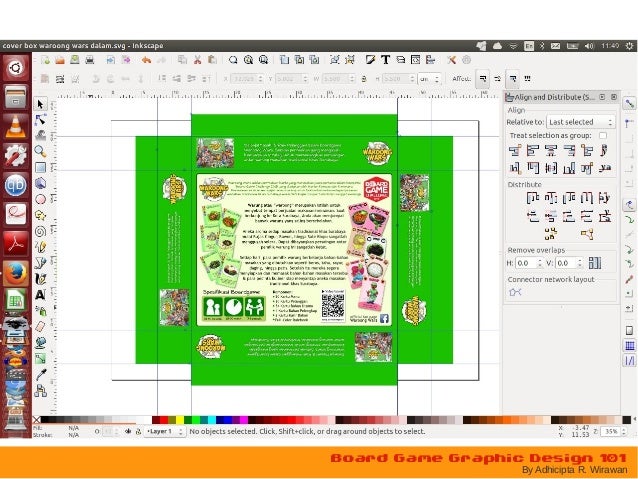Select the Calligraphy tool
This screenshot has height=479, width=638.
(40, 279)
